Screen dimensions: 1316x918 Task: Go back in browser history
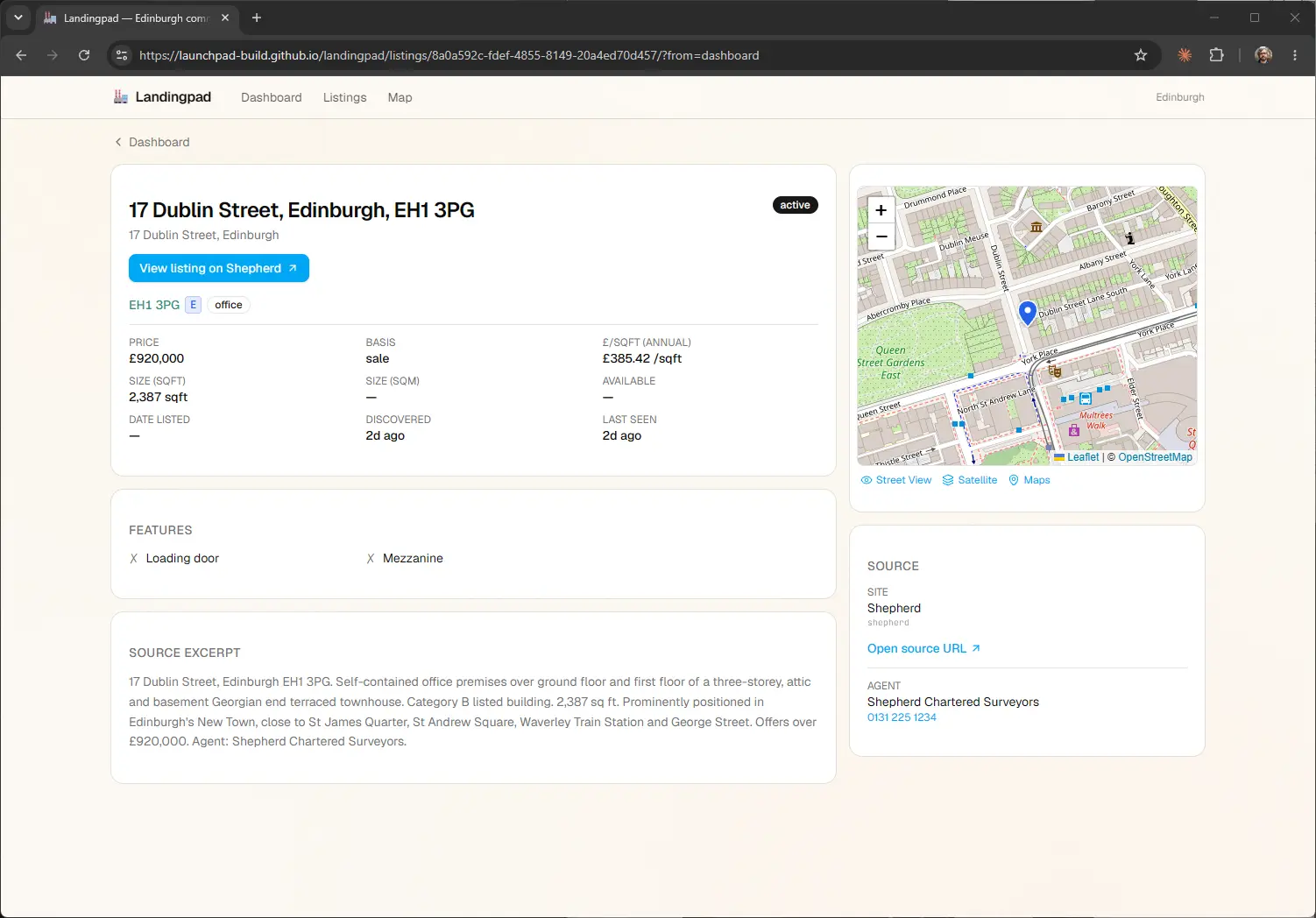click(x=21, y=55)
